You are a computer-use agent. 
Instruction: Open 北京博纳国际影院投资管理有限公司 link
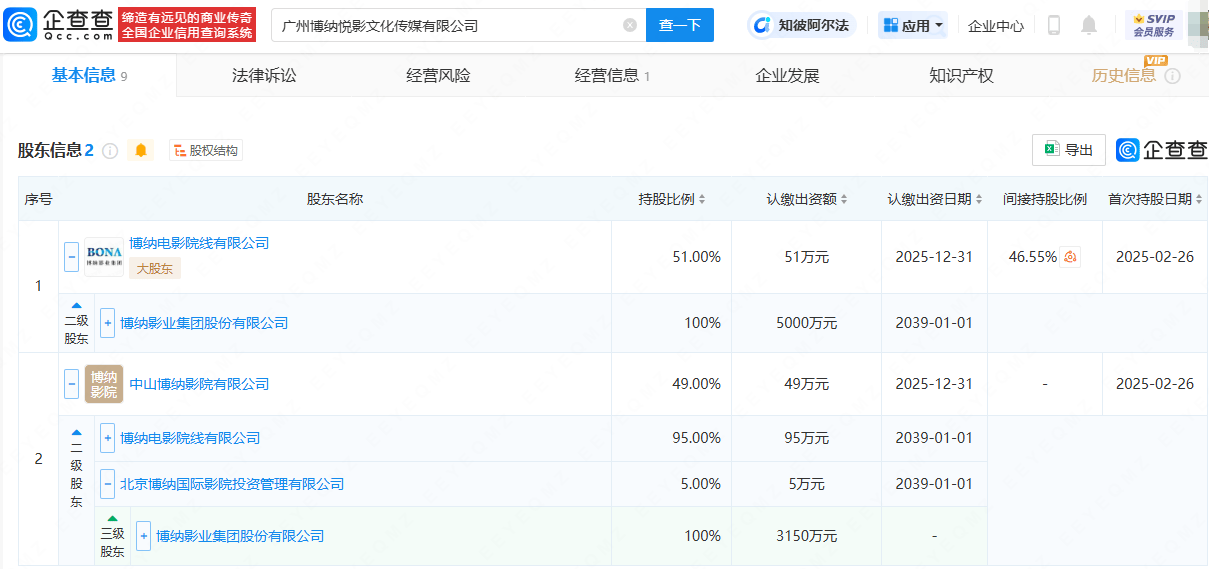(x=232, y=484)
